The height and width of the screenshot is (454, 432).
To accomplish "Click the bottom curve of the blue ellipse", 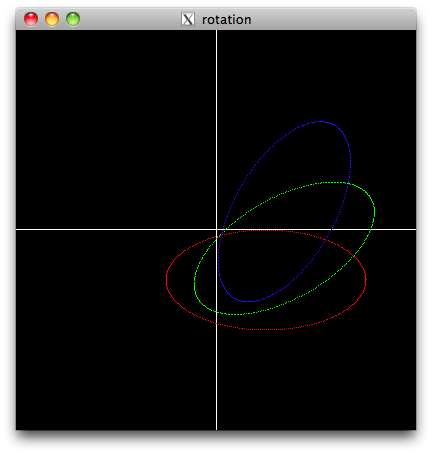I will pos(248,301).
